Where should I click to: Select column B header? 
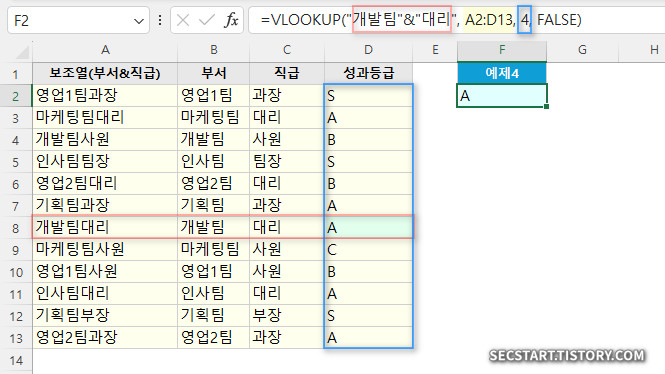point(214,51)
